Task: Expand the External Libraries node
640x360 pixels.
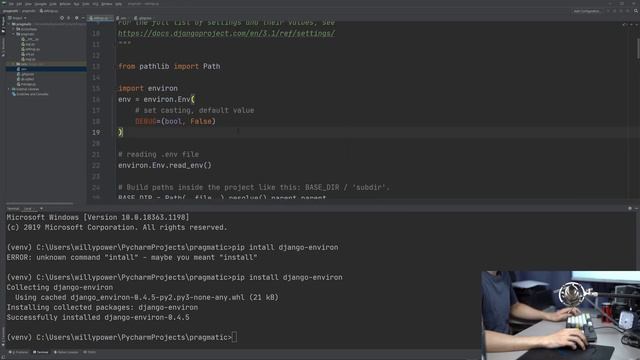Action: click(9, 89)
